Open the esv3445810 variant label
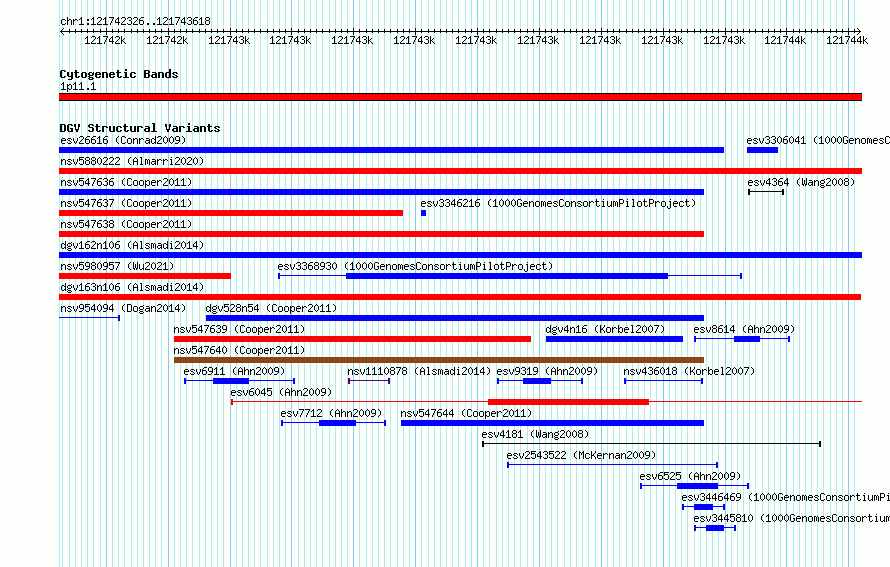 pos(792,518)
